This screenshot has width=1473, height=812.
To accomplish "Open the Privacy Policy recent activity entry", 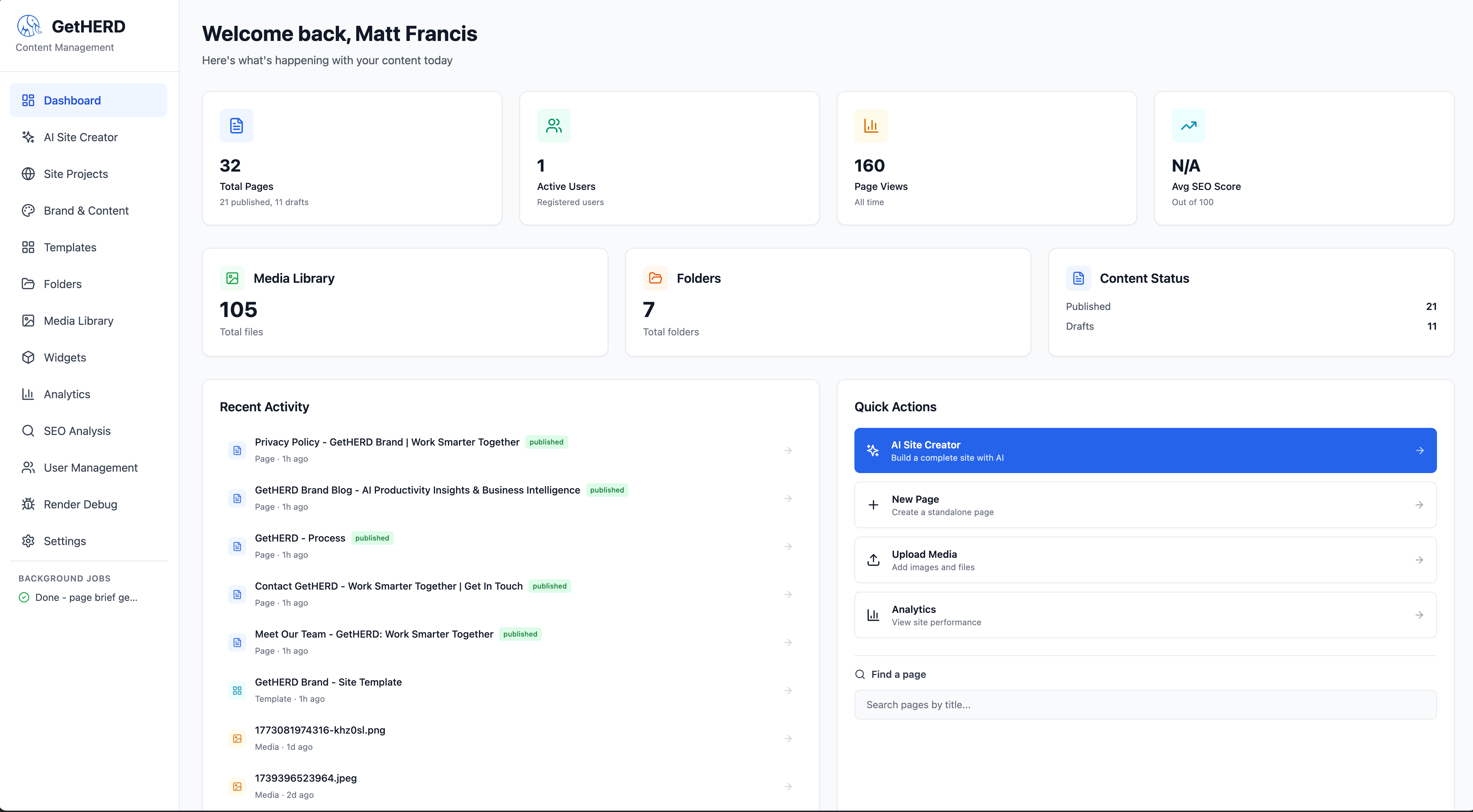I will 387,442.
